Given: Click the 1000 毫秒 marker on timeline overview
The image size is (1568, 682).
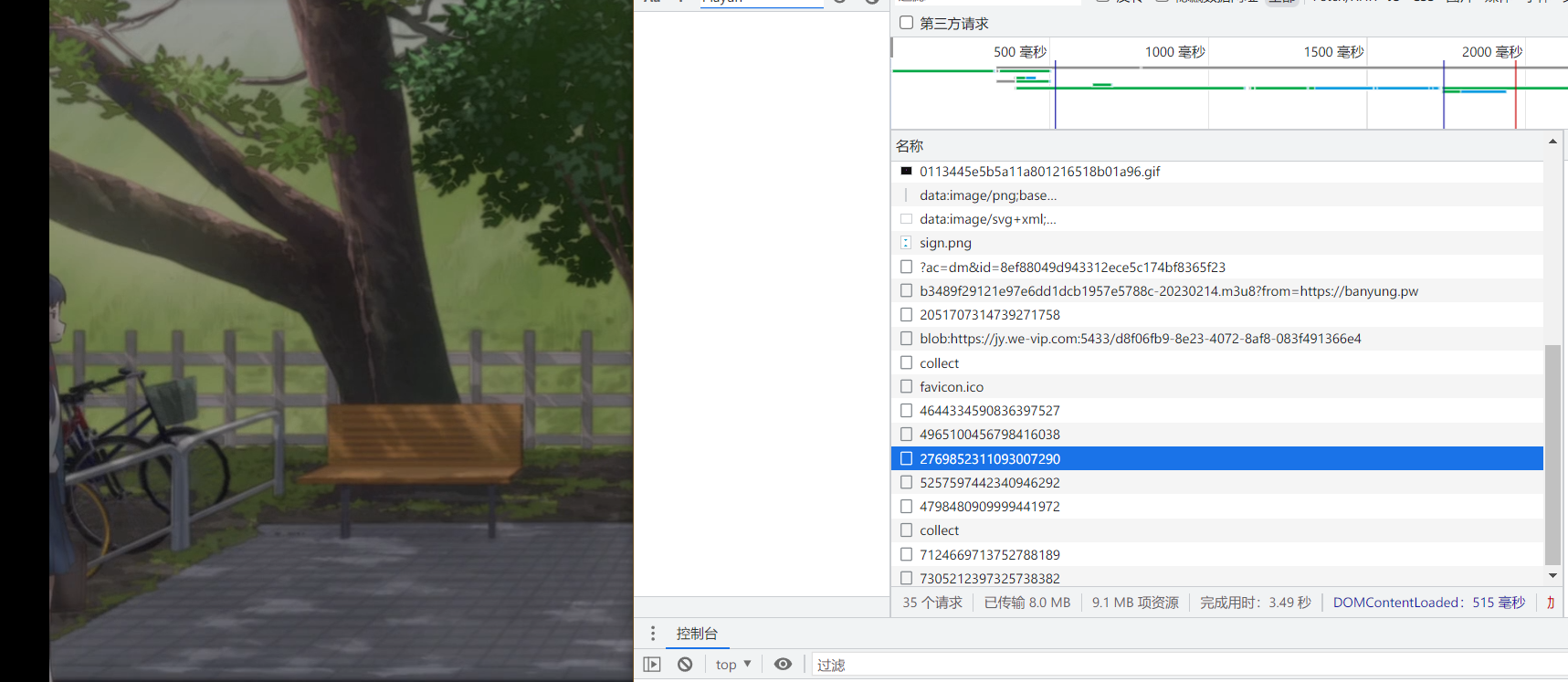Looking at the screenshot, I should [1174, 52].
